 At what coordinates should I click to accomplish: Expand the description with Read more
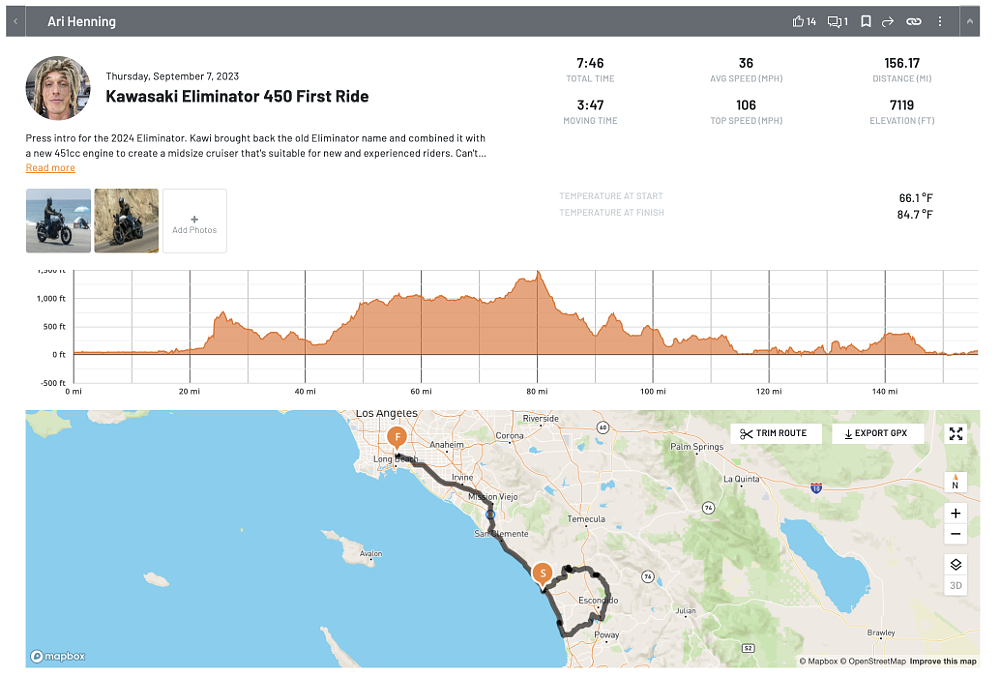50,168
